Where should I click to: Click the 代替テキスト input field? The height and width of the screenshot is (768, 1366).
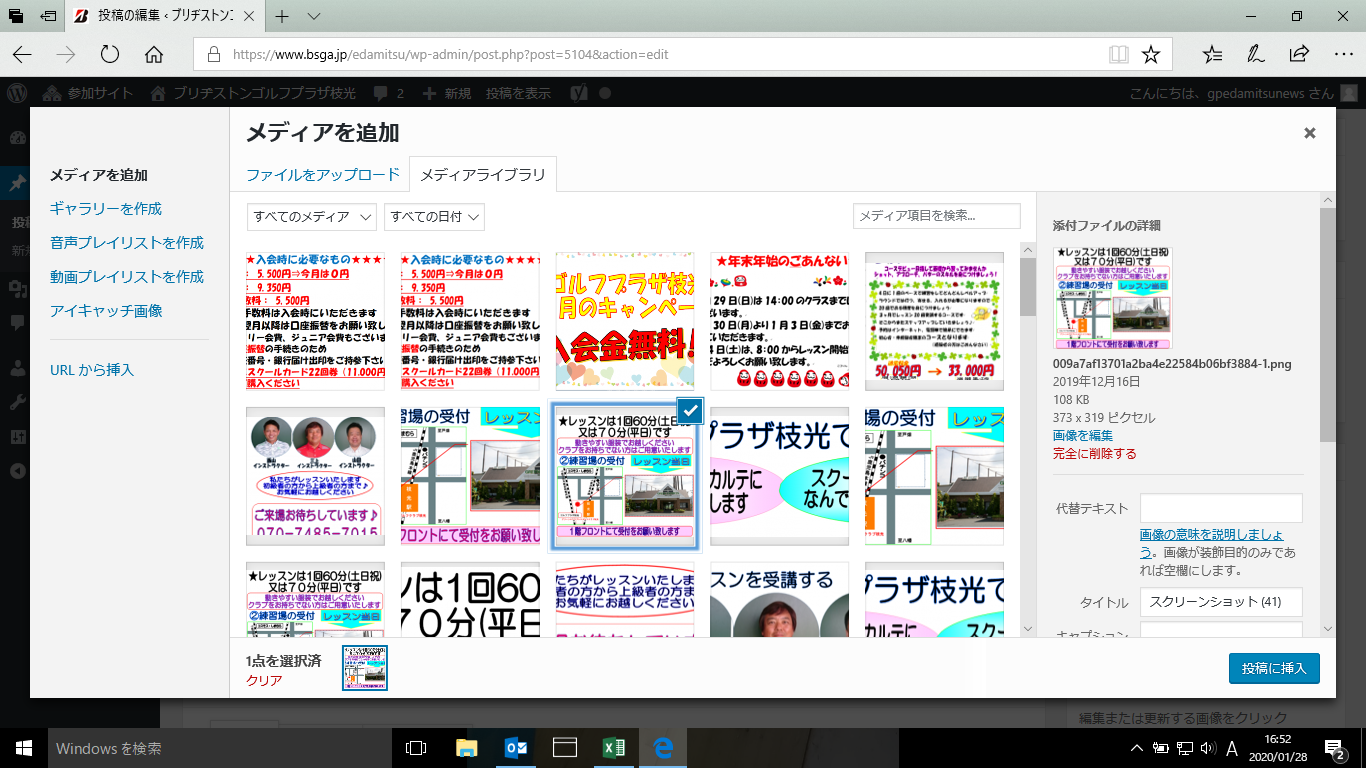[1221, 508]
